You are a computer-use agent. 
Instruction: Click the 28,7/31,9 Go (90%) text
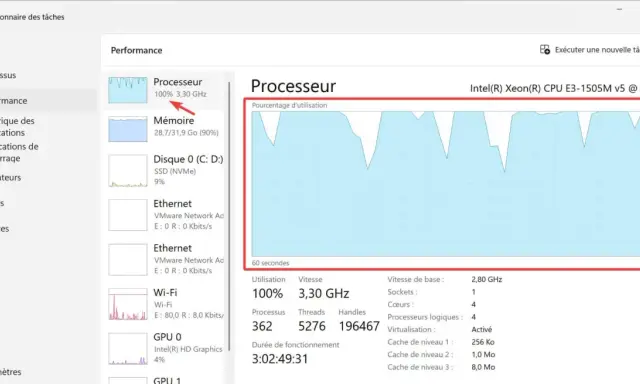[186, 133]
